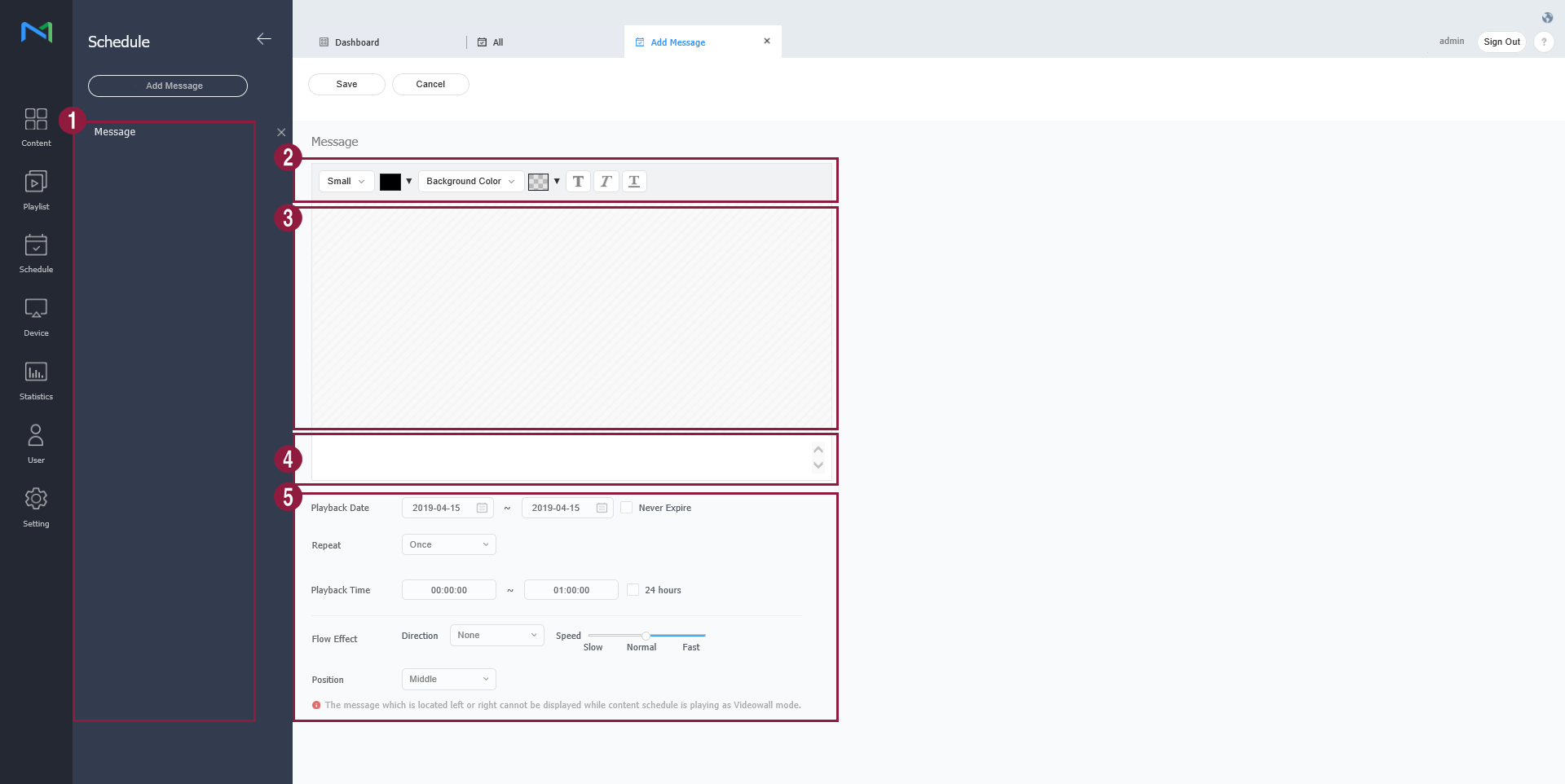Viewport: 1565px width, 784px height.
Task: Switch to the All tab
Action: [x=496, y=42]
